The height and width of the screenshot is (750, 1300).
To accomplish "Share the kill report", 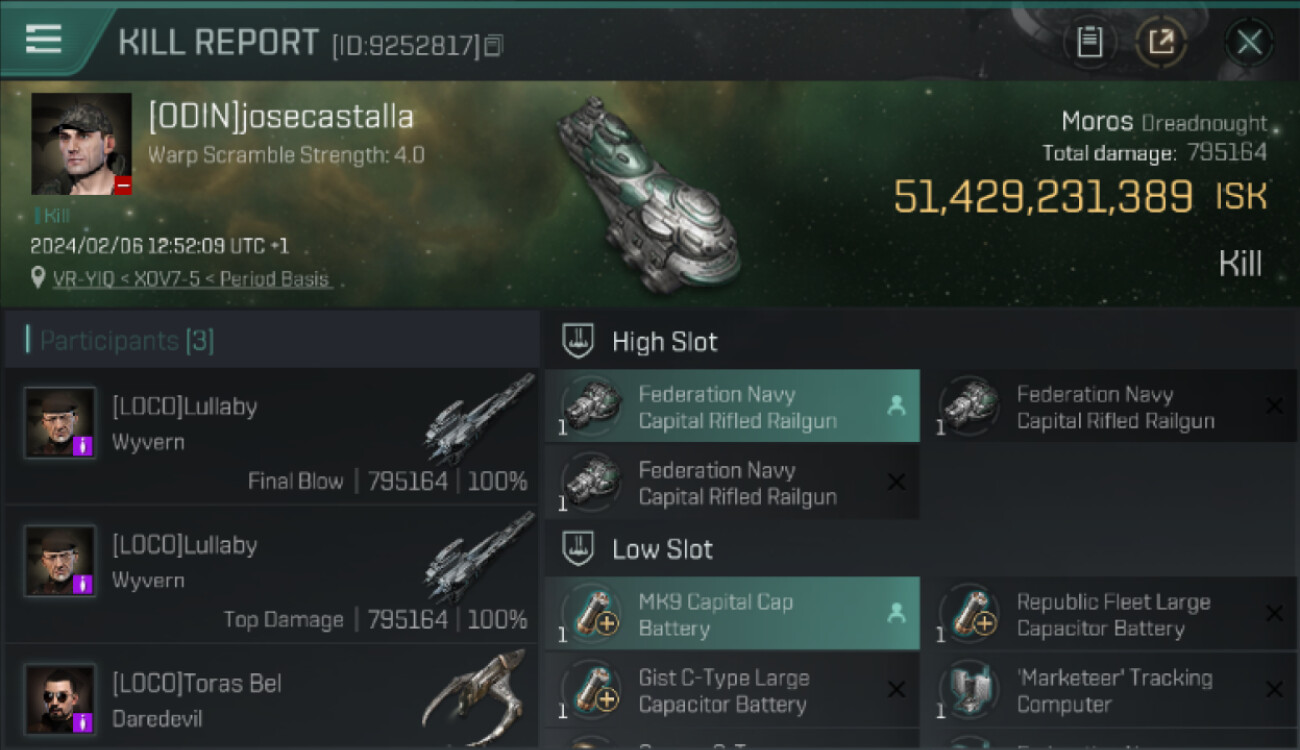I will tap(1161, 42).
